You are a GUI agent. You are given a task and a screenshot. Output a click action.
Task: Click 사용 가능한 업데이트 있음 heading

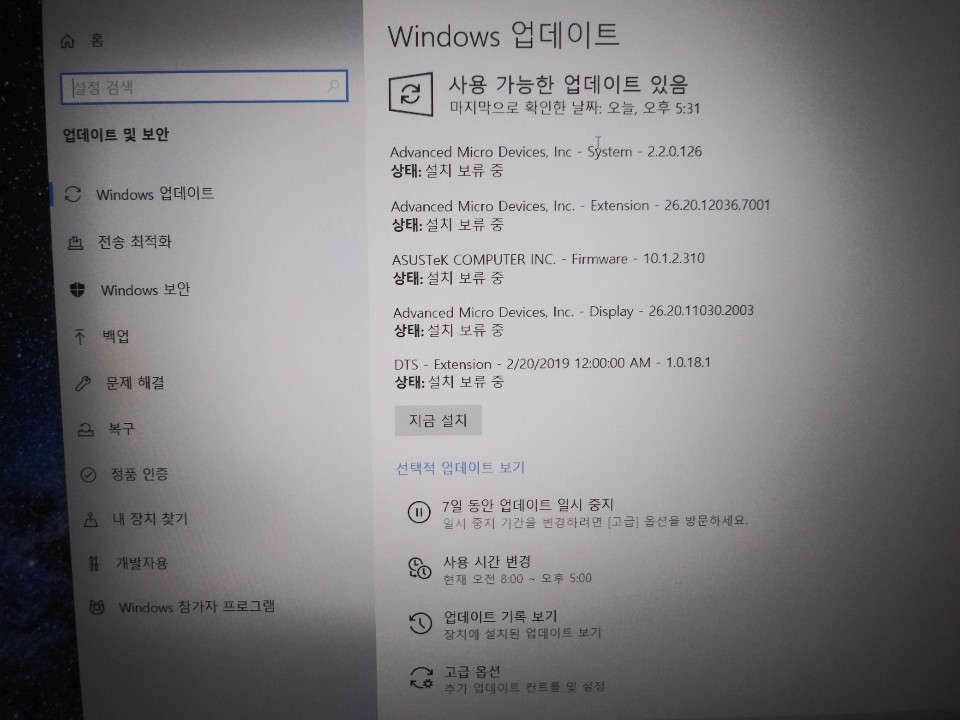click(x=569, y=84)
